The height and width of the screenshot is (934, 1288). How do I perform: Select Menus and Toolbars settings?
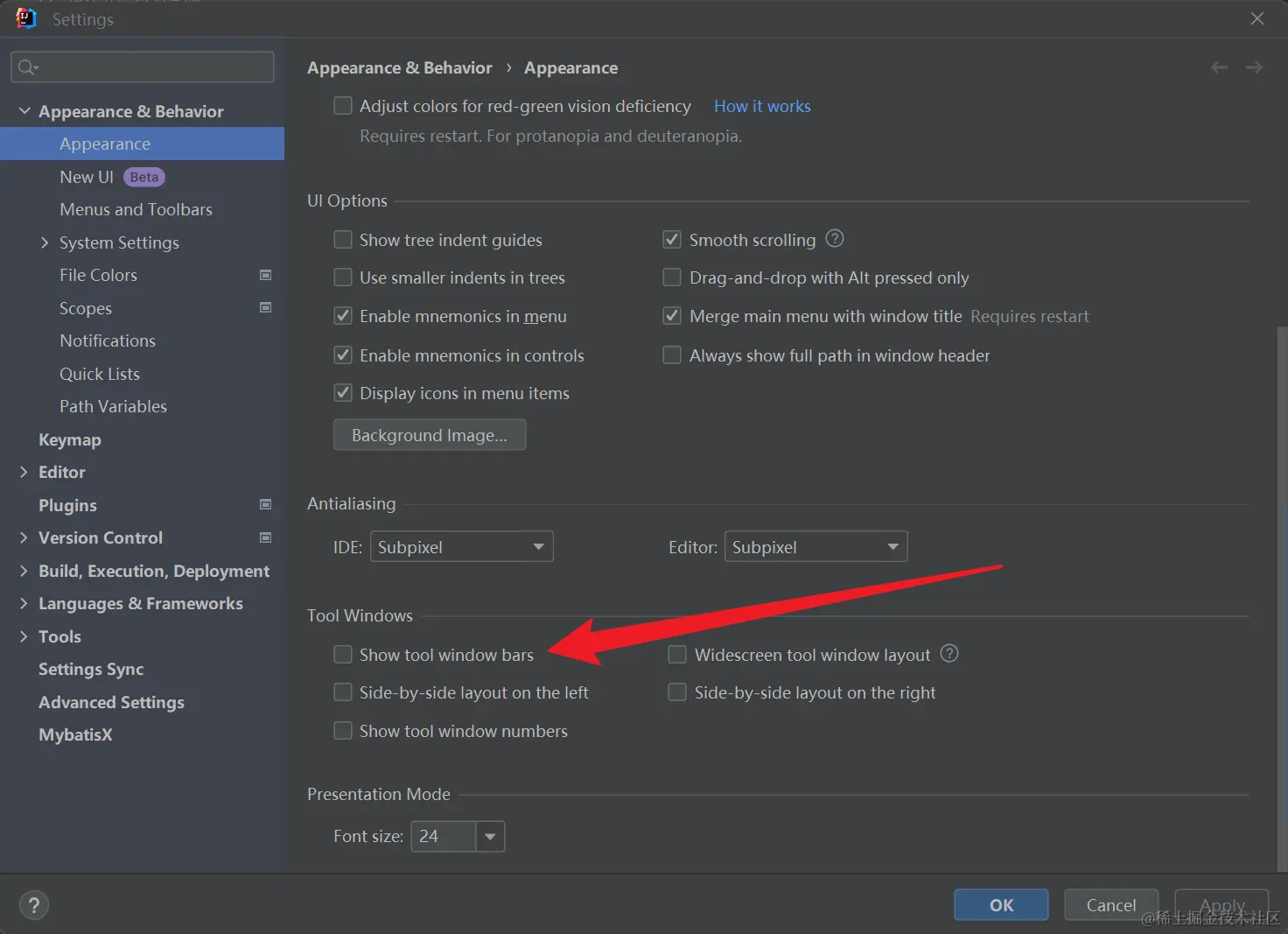[136, 209]
